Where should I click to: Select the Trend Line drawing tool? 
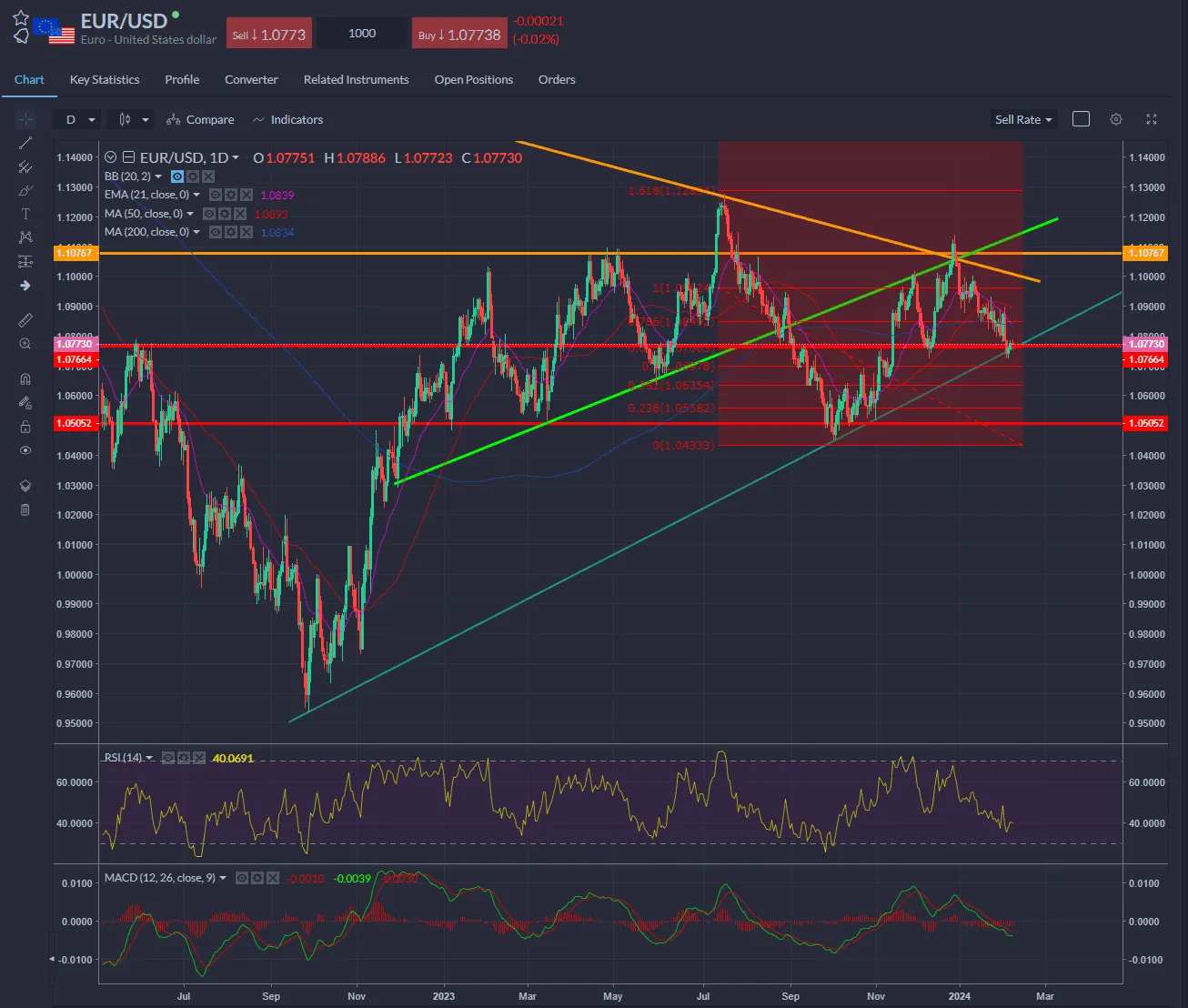click(25, 143)
